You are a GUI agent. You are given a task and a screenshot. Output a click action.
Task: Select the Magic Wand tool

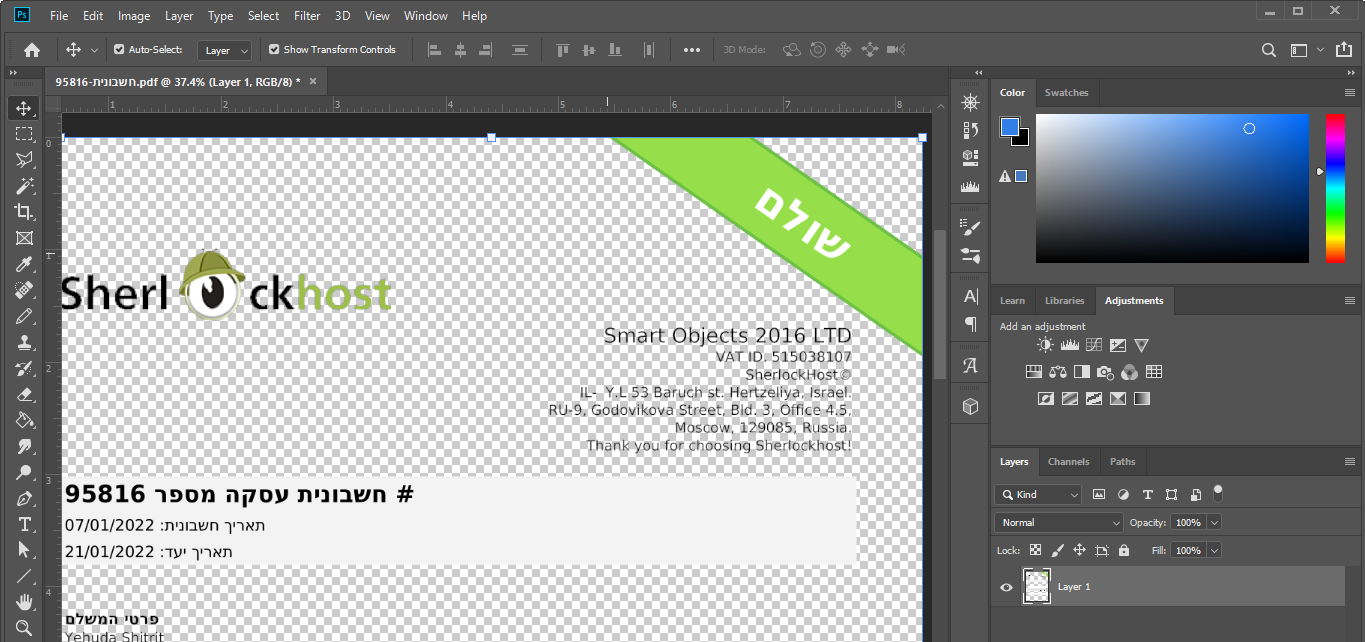point(24,186)
